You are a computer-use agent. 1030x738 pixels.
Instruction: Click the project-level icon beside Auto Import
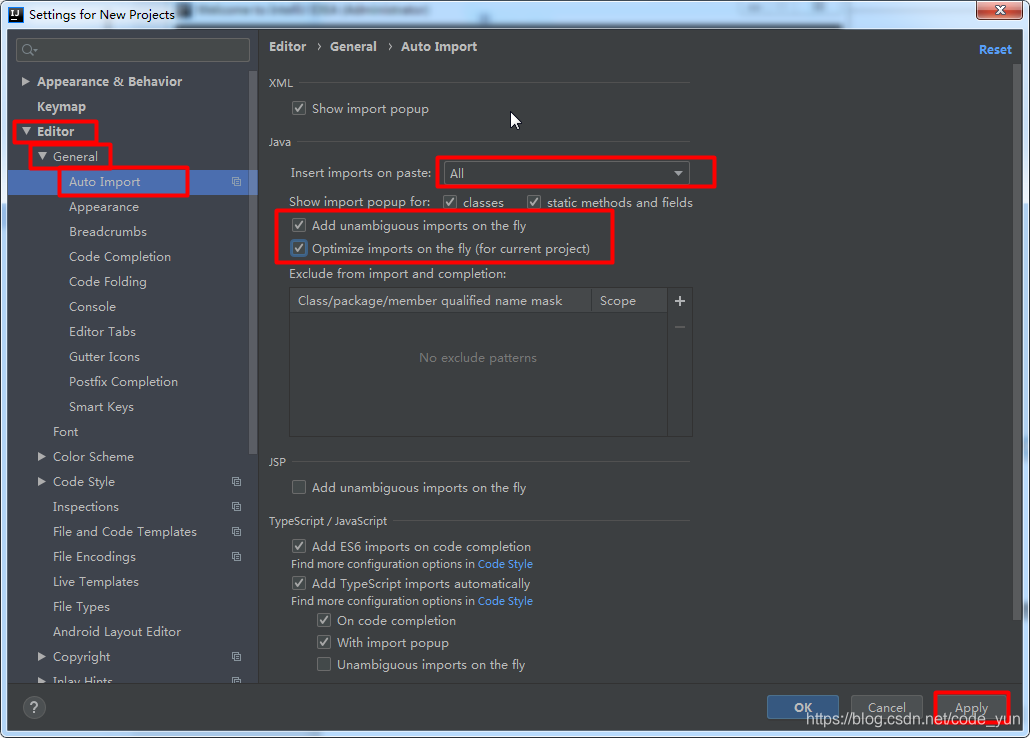(x=236, y=182)
